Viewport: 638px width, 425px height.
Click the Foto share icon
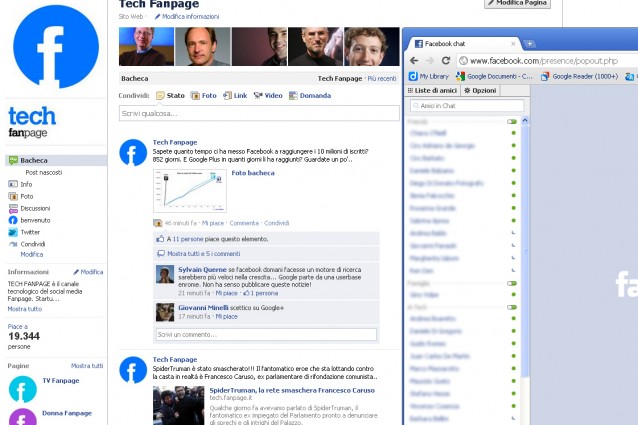pos(195,96)
